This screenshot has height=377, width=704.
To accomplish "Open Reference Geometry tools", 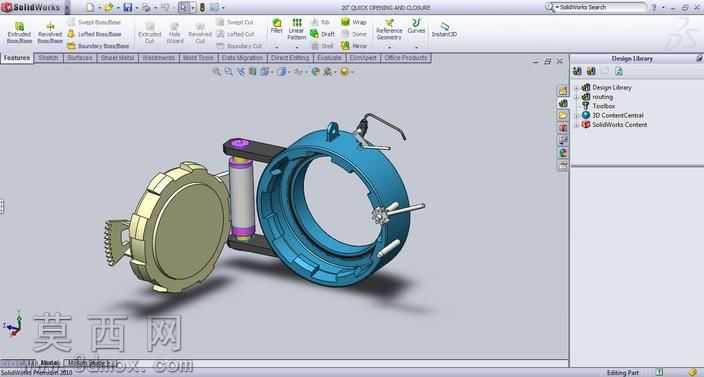I will point(389,29).
